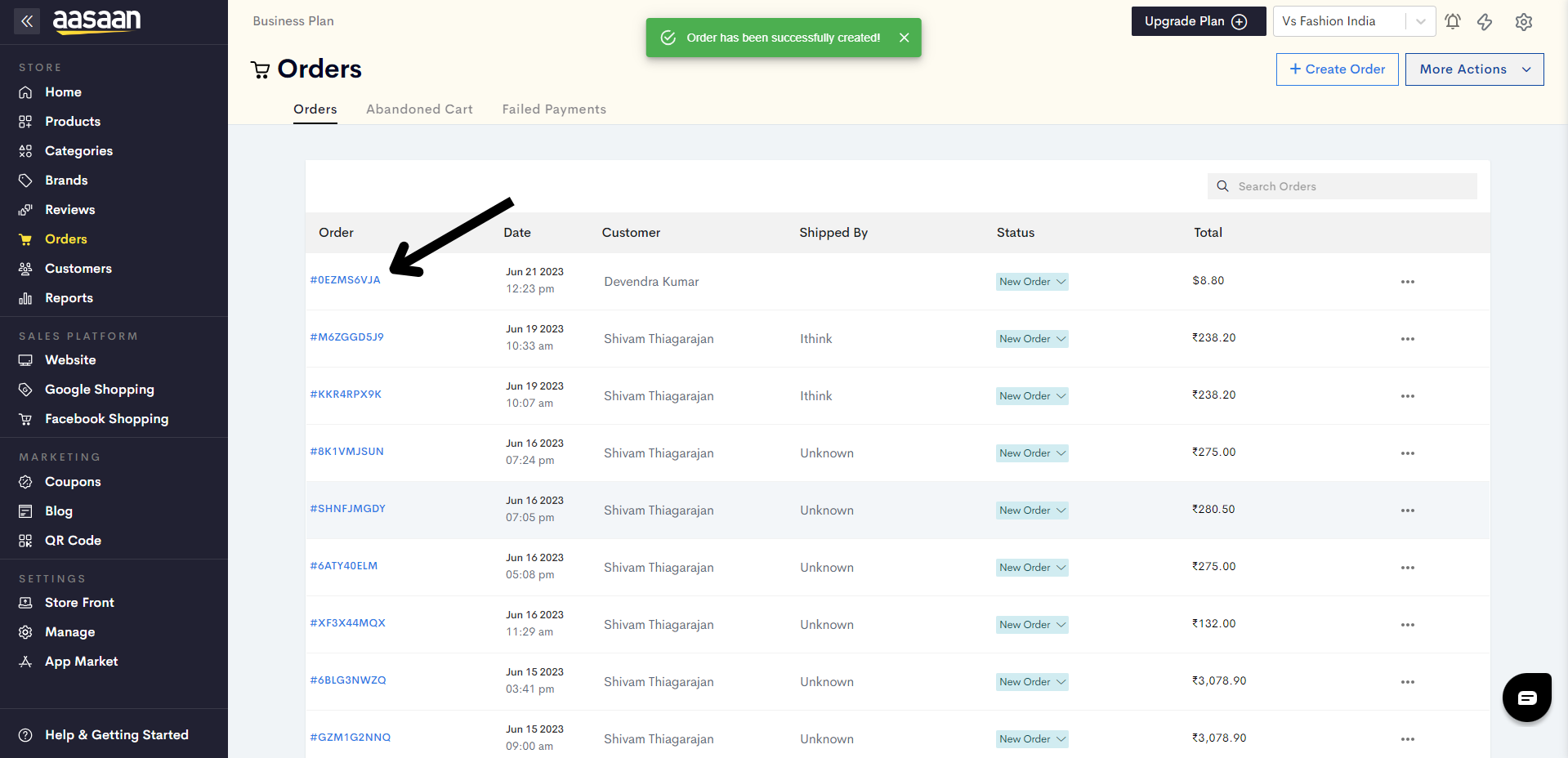The height and width of the screenshot is (758, 1568).
Task: Open Google Shopping in the sidebar
Action: tap(99, 390)
